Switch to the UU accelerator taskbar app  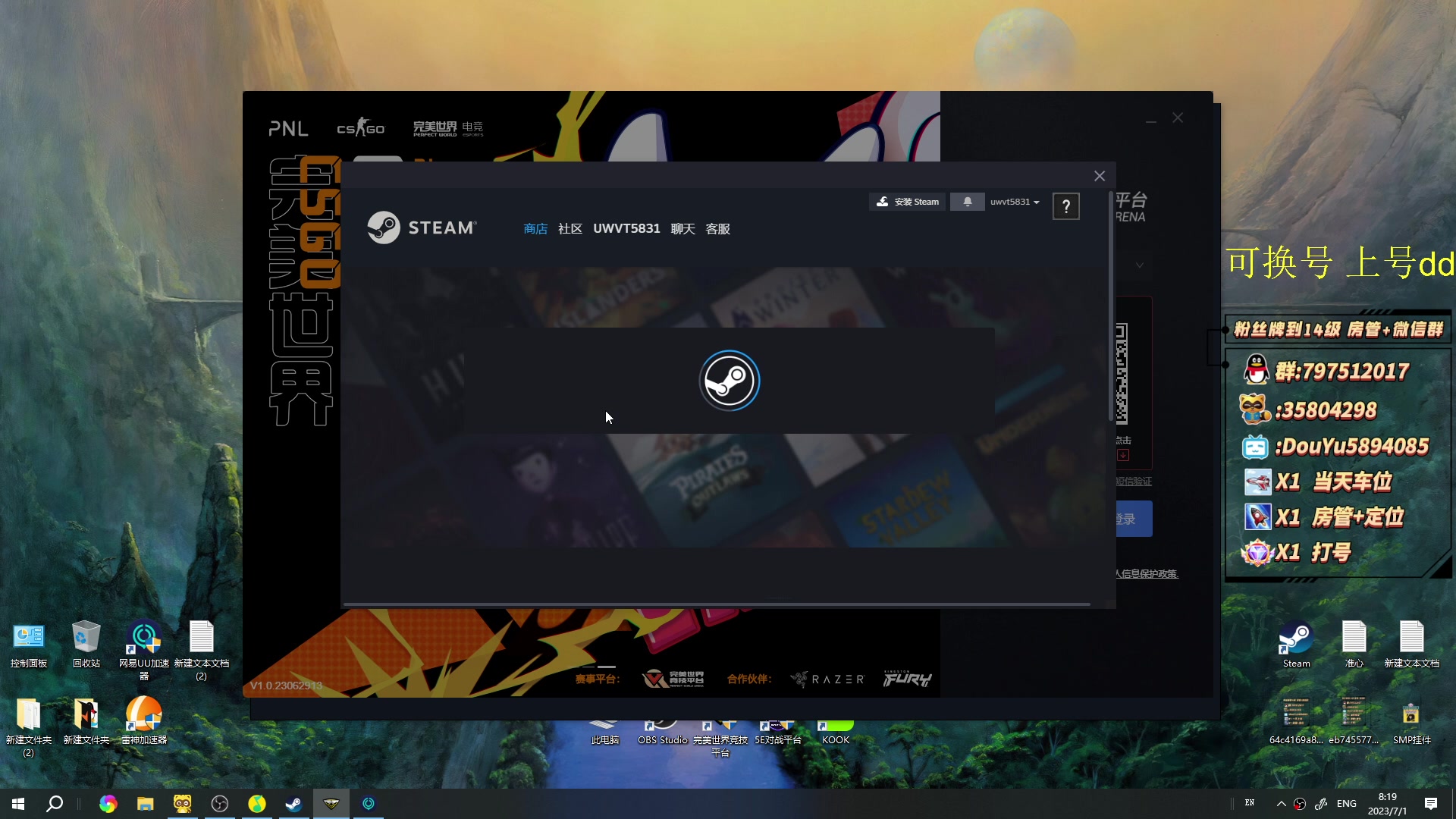369,804
